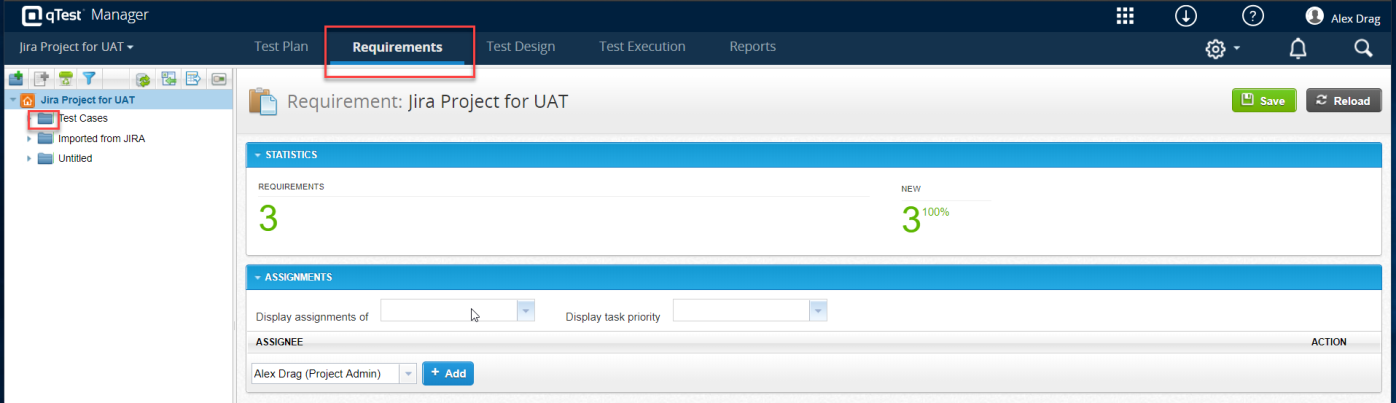This screenshot has height=403, width=1396.
Task: Open the notifications bell
Action: tap(1298, 48)
